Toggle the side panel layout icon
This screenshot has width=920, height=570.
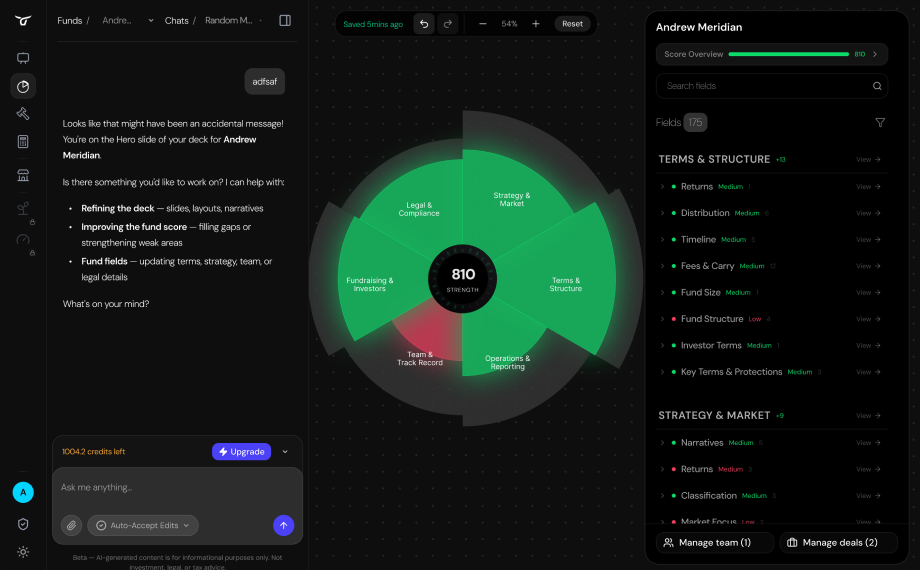tap(285, 21)
